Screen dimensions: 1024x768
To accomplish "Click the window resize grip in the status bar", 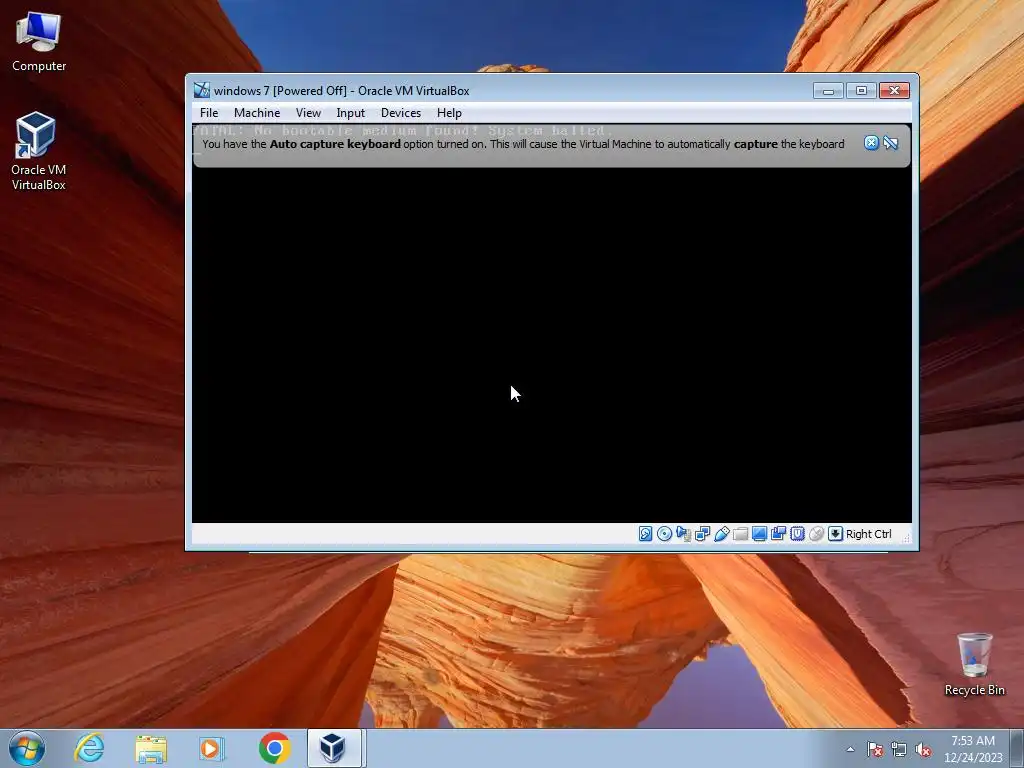I will click(906, 538).
